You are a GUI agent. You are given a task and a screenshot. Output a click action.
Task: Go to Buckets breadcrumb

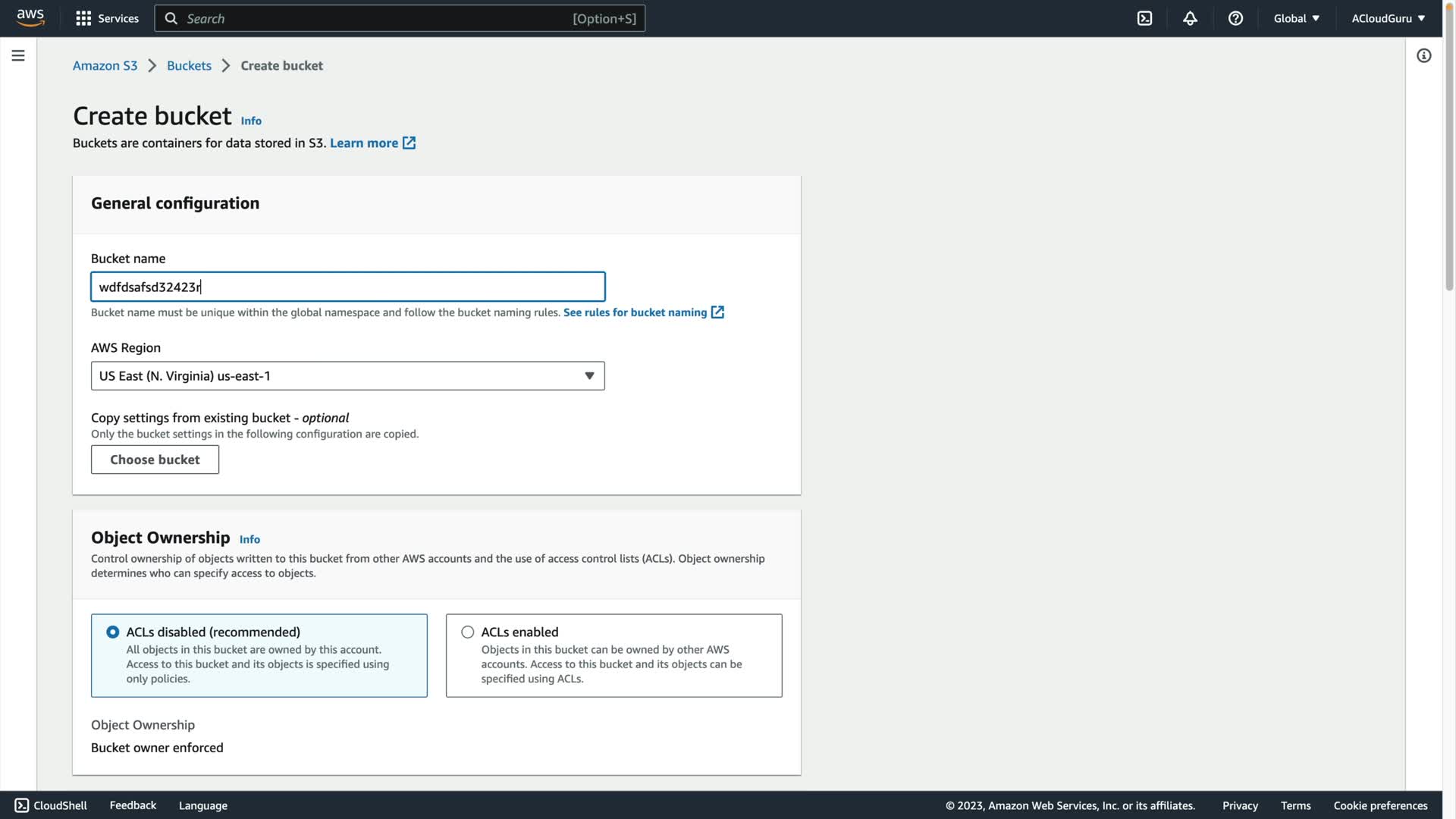(189, 65)
